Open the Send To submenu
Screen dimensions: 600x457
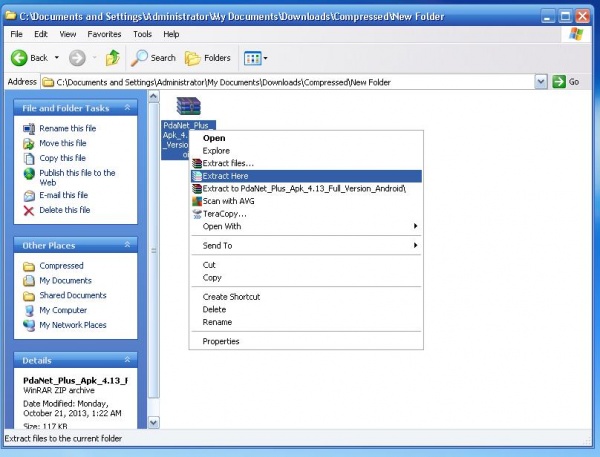(217, 245)
